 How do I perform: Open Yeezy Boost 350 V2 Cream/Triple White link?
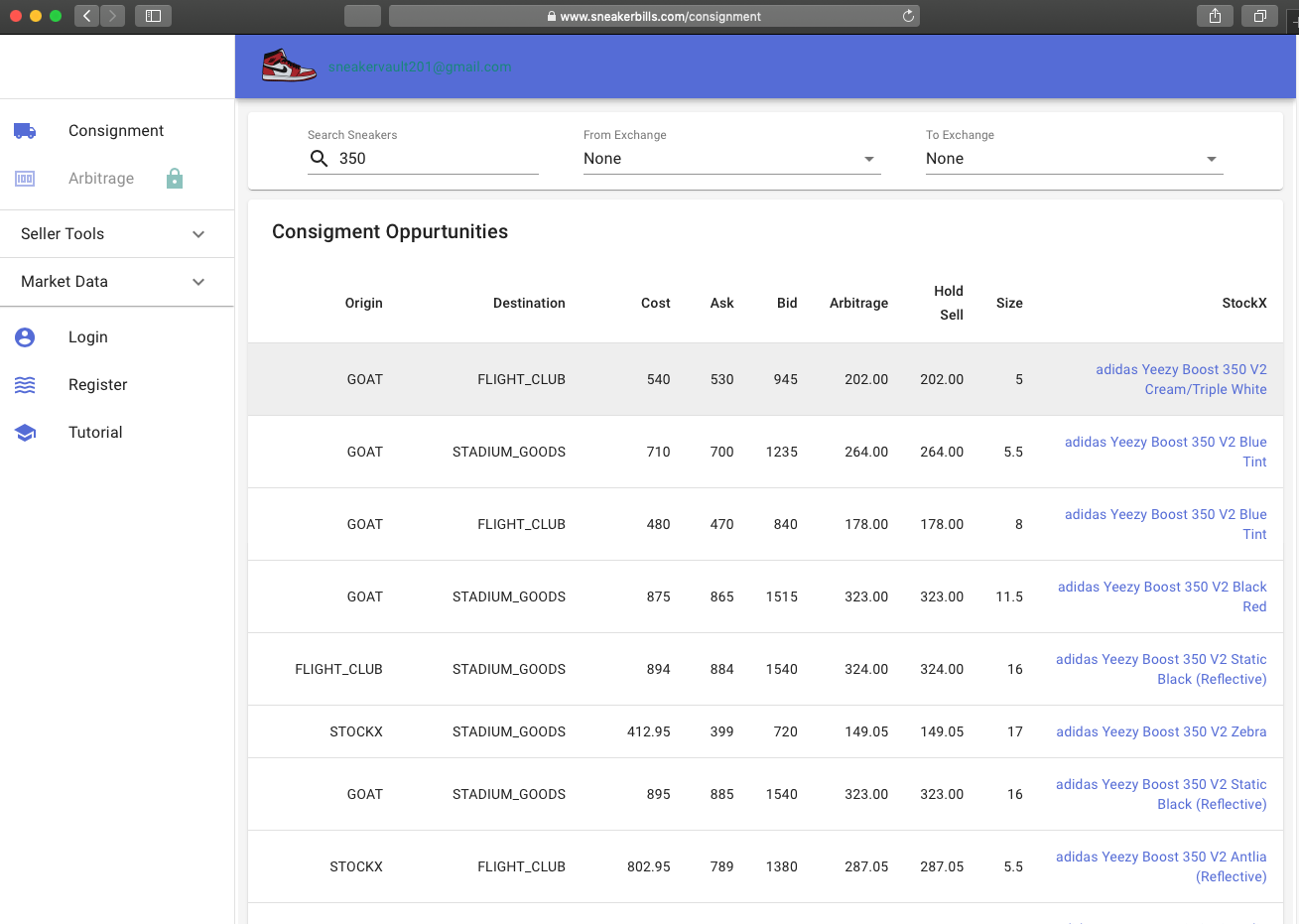[1181, 379]
